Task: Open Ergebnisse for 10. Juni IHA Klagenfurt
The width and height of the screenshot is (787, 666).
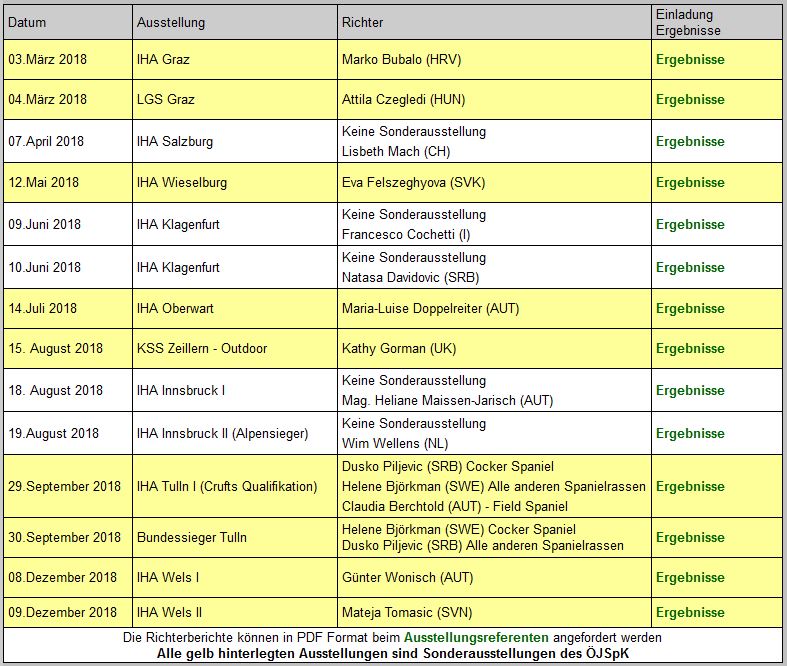Action: click(x=690, y=267)
